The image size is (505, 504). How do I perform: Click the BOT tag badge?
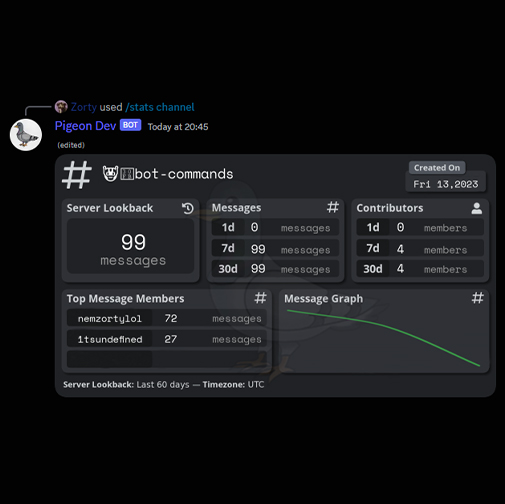tap(130, 125)
